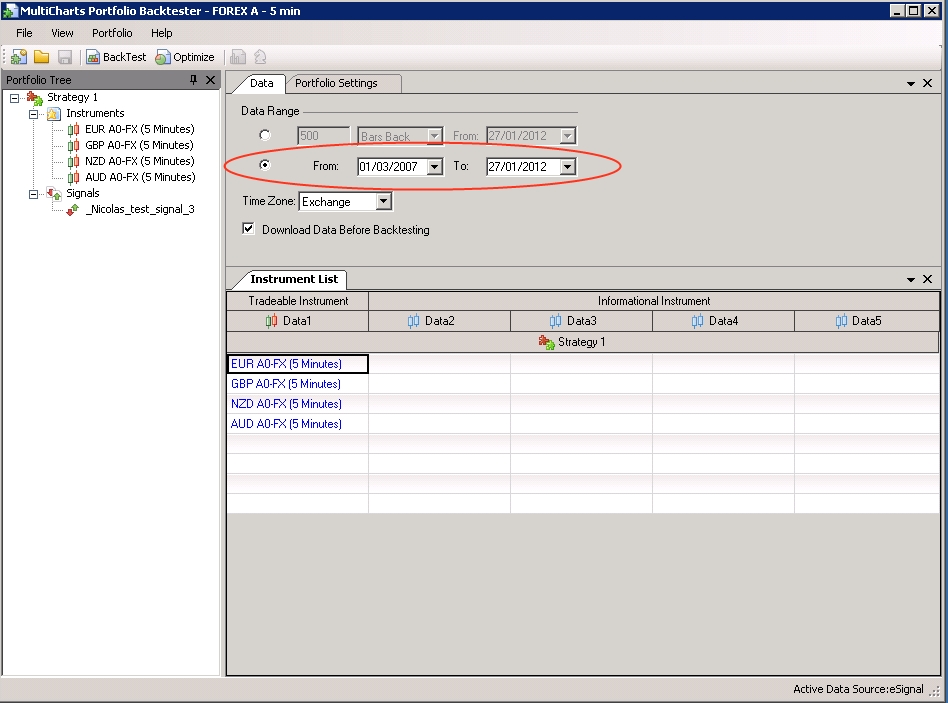The height and width of the screenshot is (703, 948).
Task: Open the File menu
Action: point(24,33)
